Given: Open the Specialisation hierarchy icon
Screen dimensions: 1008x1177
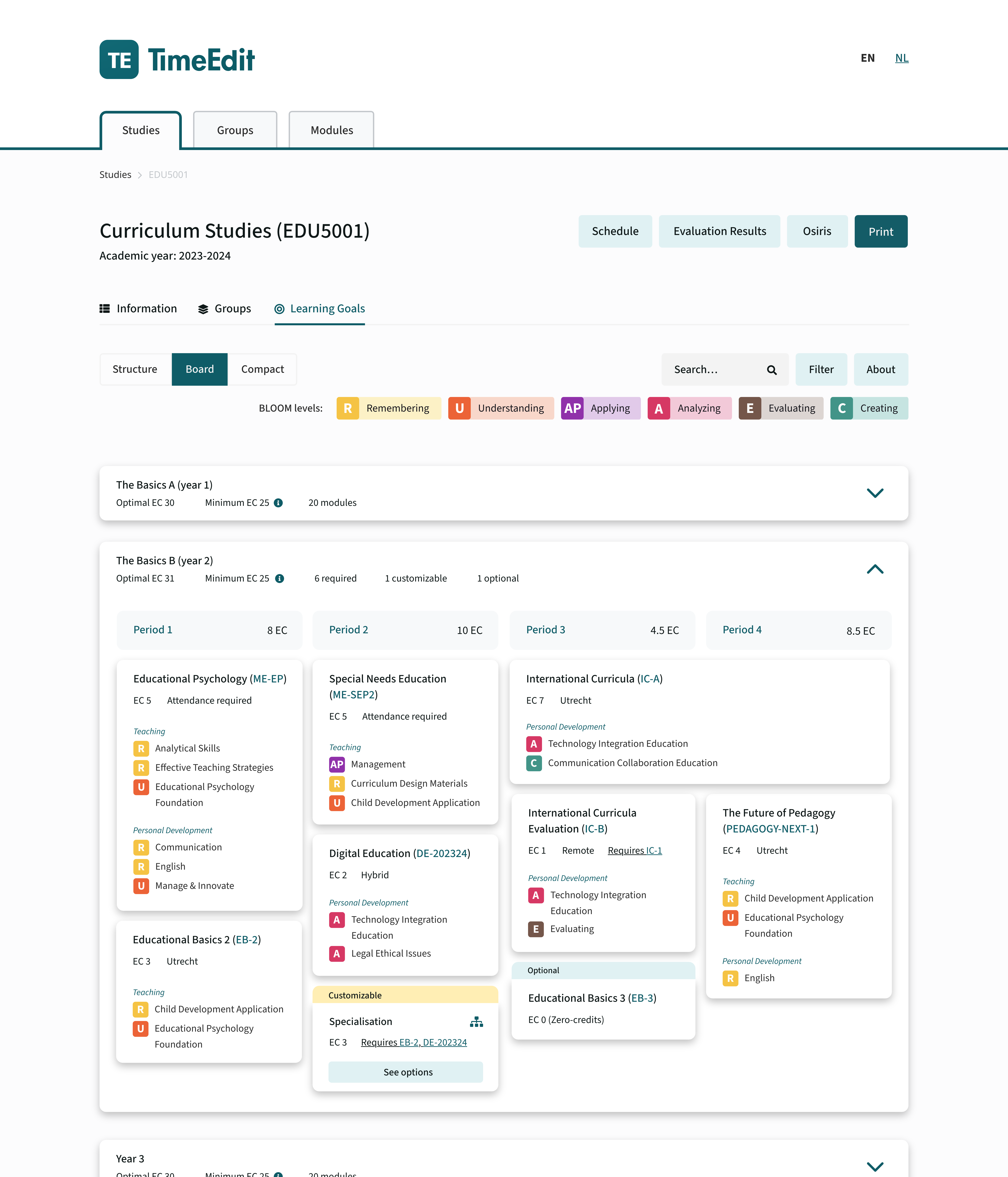Looking at the screenshot, I should [x=476, y=1022].
